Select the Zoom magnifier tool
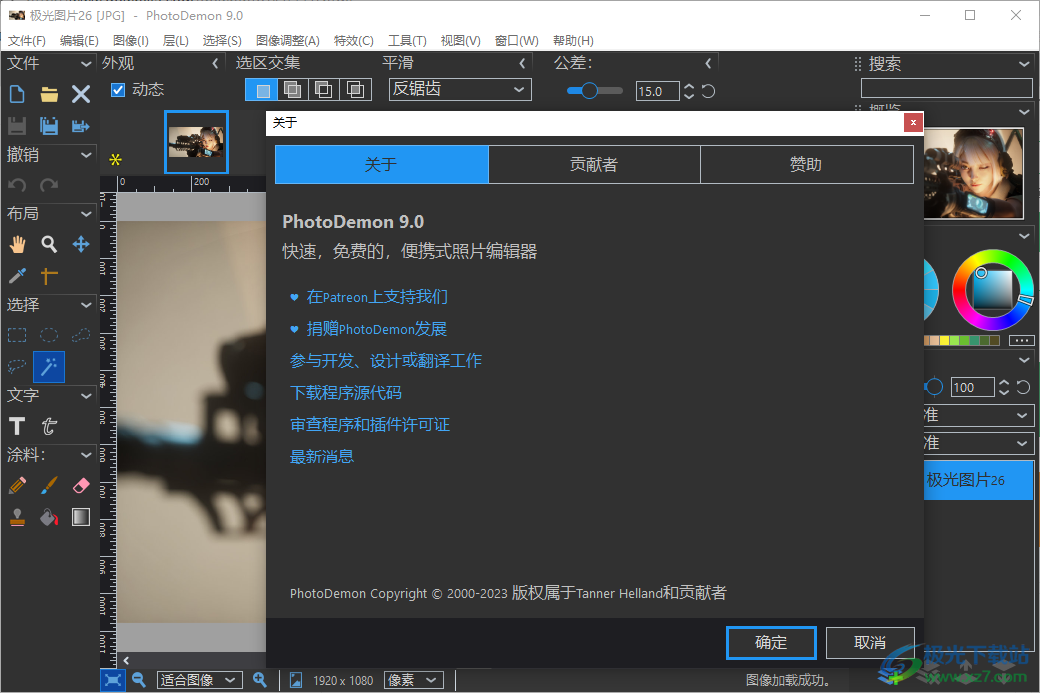Screen dimensions: 1040x693 point(49,244)
